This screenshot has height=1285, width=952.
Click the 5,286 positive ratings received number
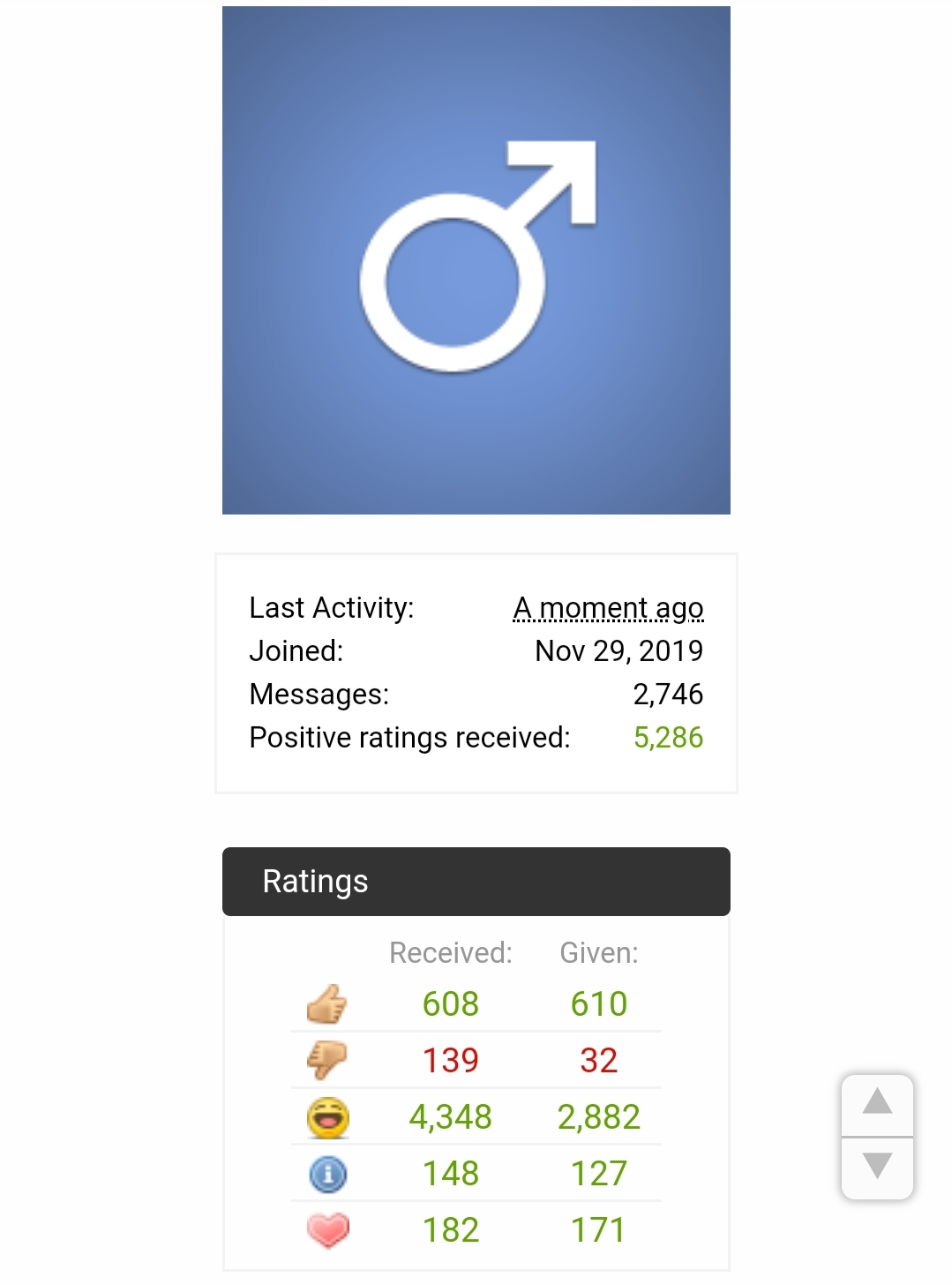point(668,738)
